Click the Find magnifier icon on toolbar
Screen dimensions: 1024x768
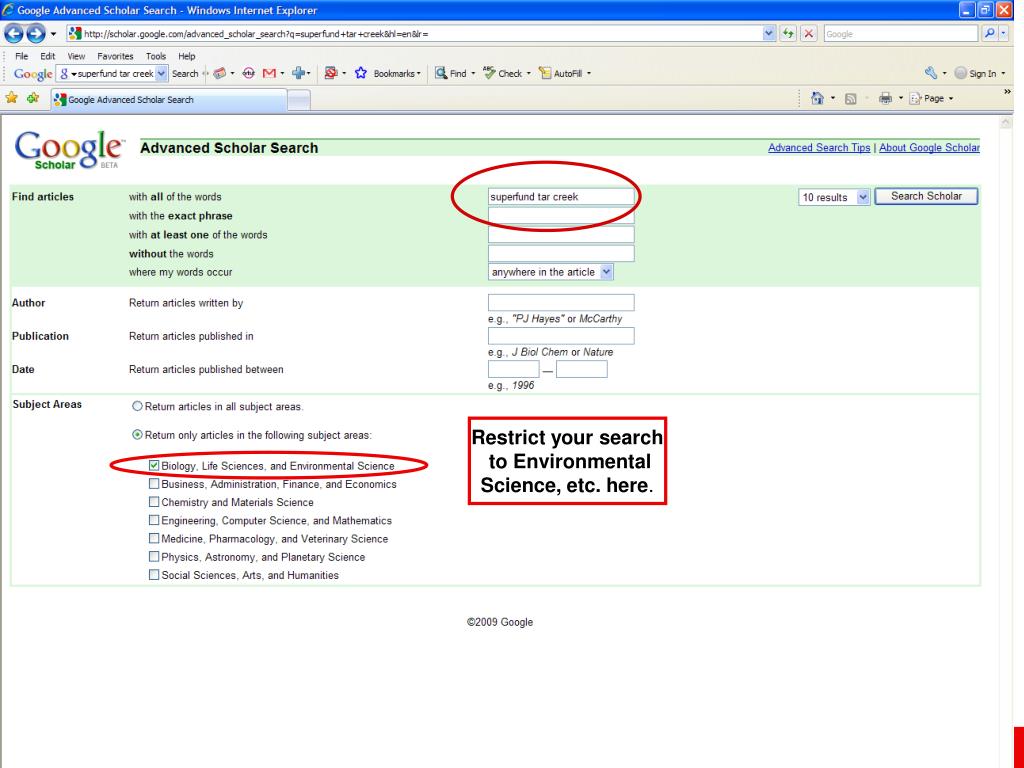point(441,74)
